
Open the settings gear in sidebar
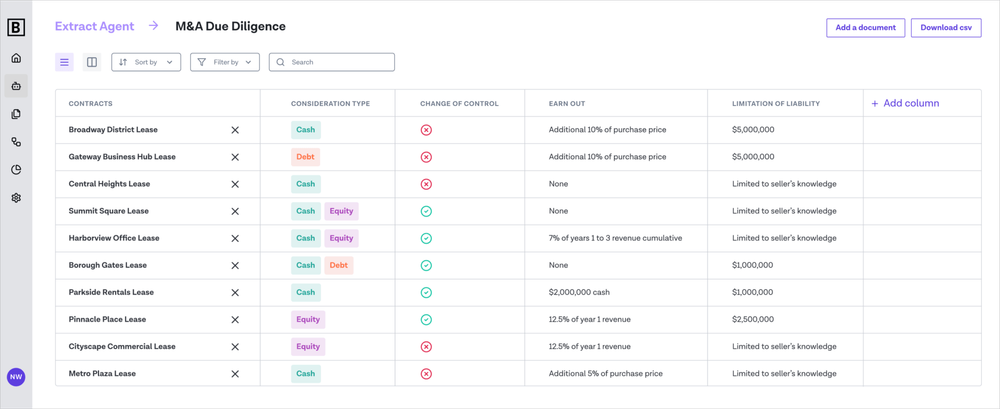pyautogui.click(x=16, y=198)
